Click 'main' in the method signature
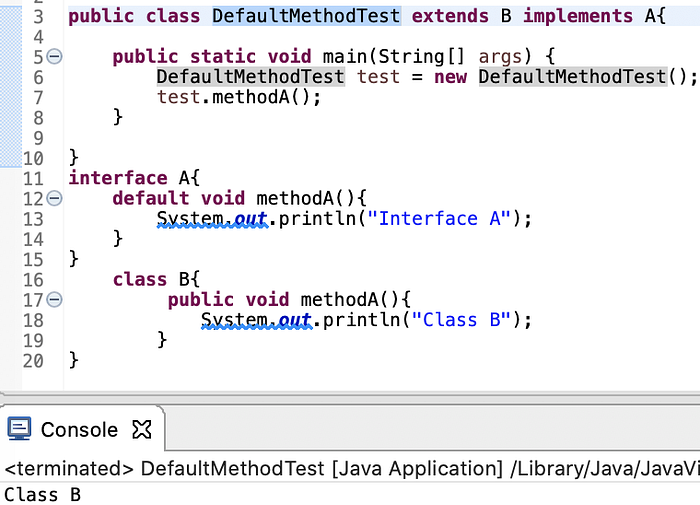 pyautogui.click(x=345, y=57)
